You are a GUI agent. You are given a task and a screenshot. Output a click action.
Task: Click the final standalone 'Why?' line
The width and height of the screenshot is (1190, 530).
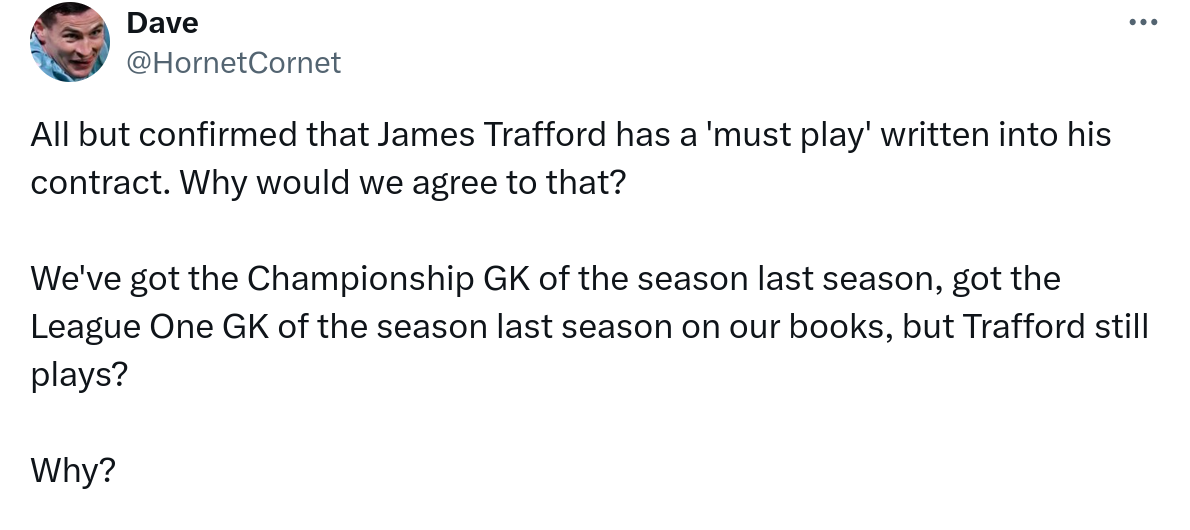(x=72, y=470)
